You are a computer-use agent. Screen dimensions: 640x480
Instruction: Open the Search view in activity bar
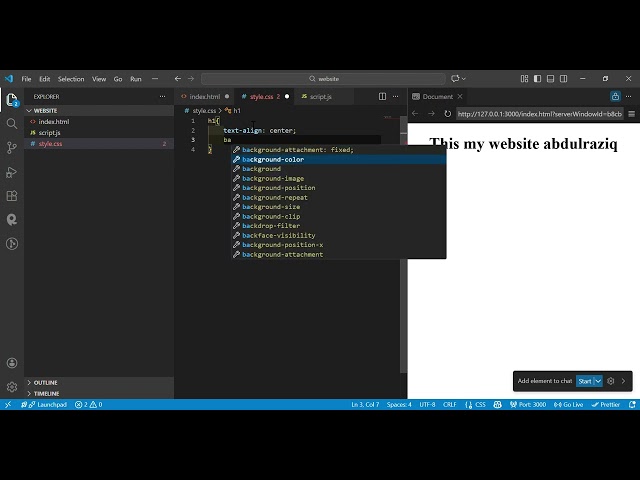(12, 123)
